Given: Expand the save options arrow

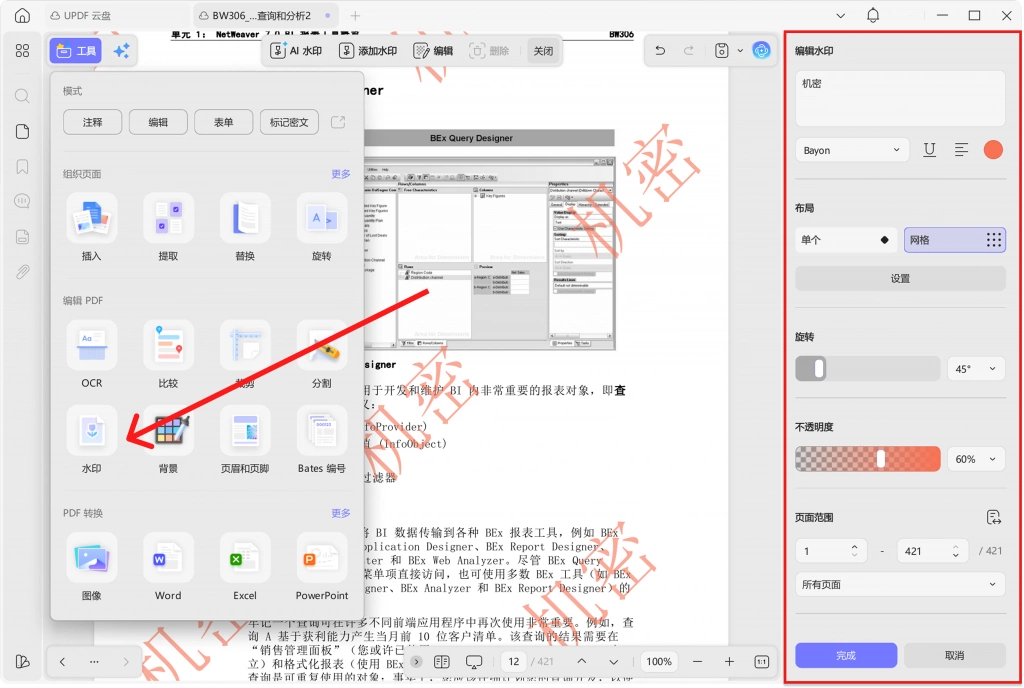Looking at the screenshot, I should (x=740, y=50).
